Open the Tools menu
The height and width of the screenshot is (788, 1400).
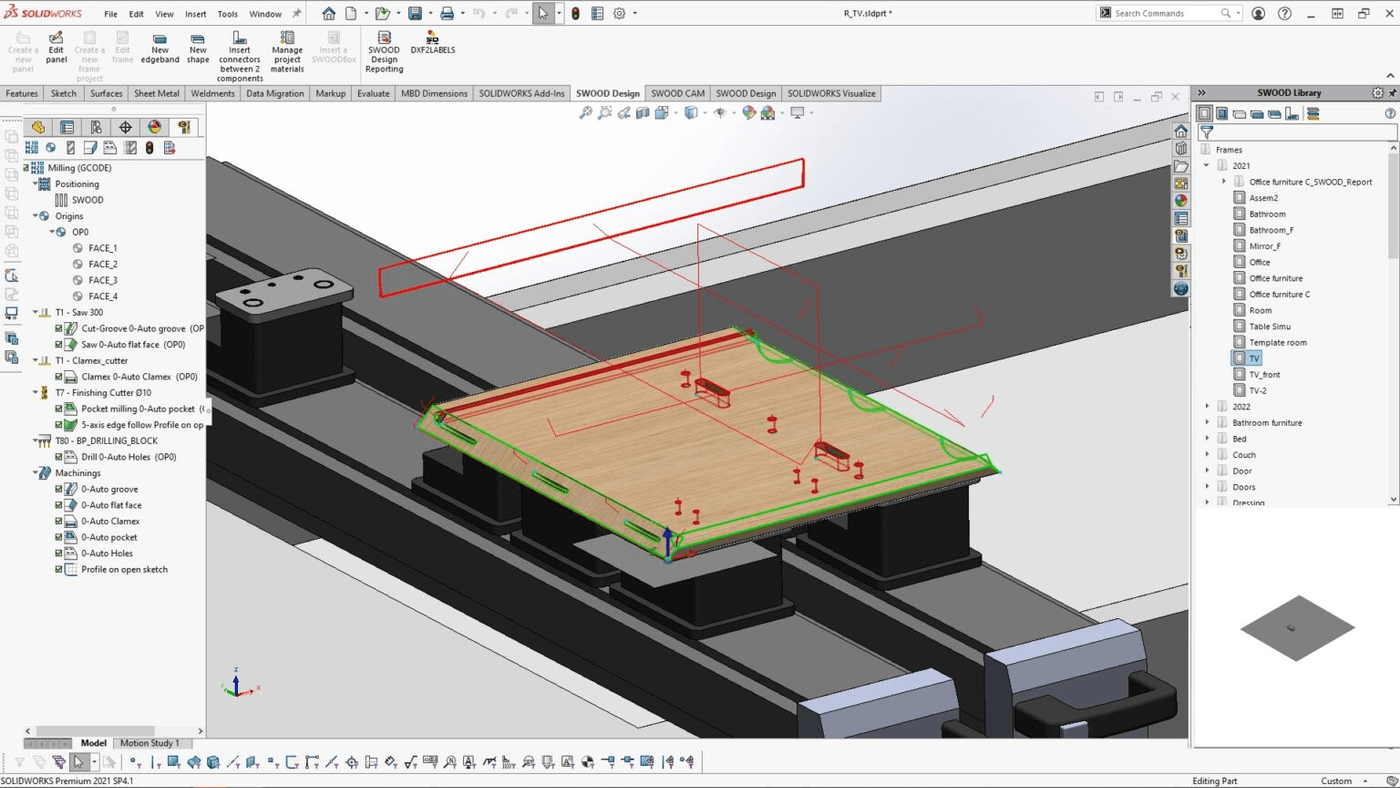228,14
